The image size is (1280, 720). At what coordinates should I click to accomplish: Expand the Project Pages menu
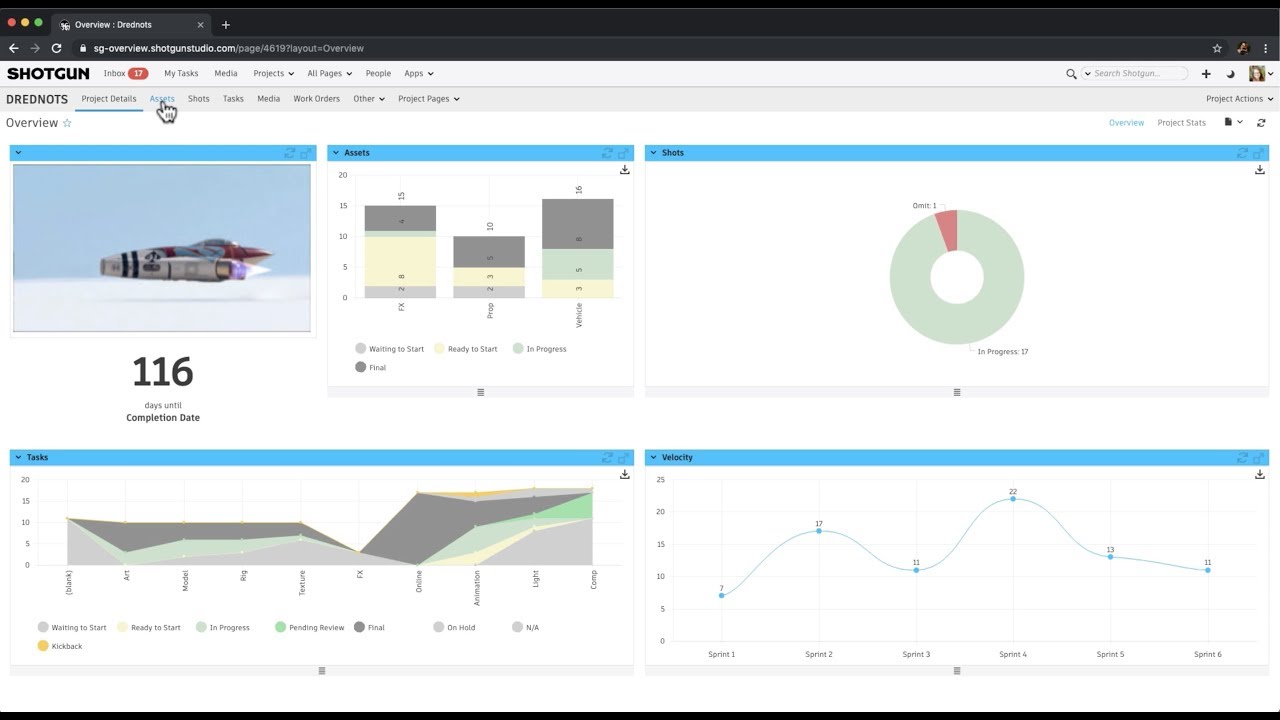pos(429,99)
